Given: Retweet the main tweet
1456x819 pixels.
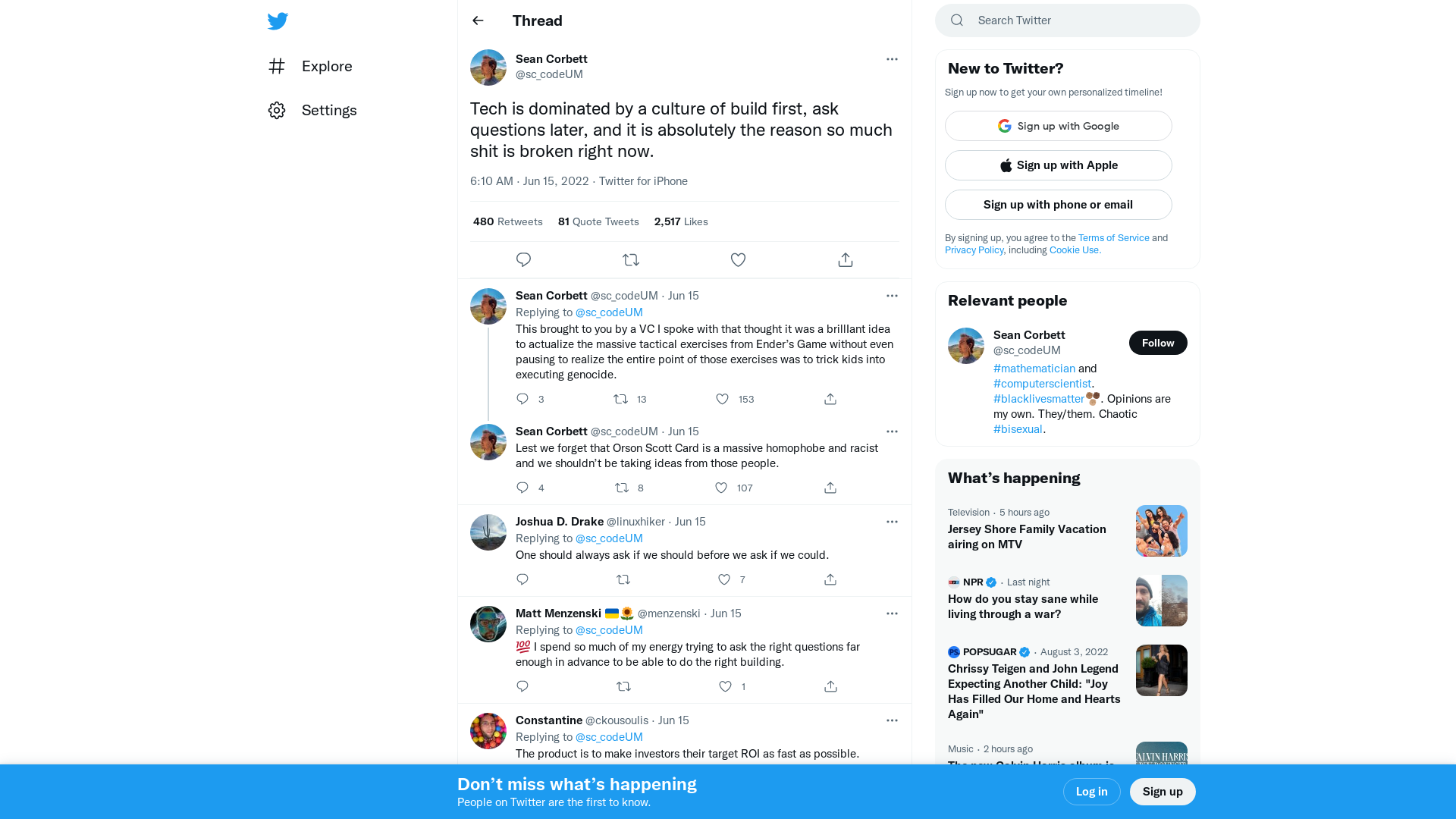Looking at the screenshot, I should 631,259.
